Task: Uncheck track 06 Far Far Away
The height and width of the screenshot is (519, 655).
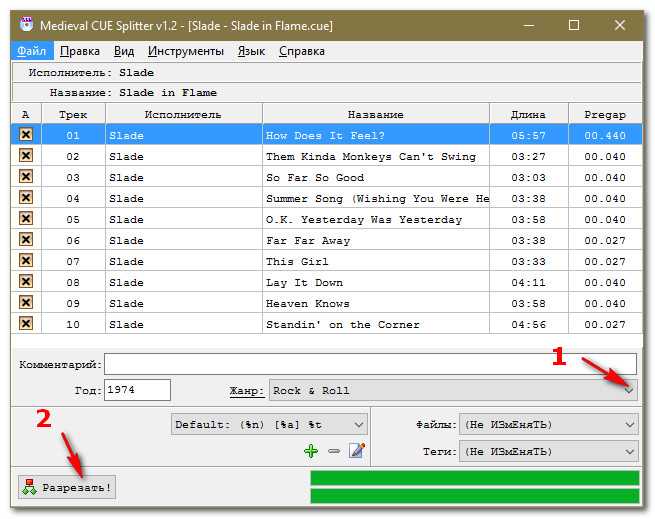Action: tap(26, 239)
